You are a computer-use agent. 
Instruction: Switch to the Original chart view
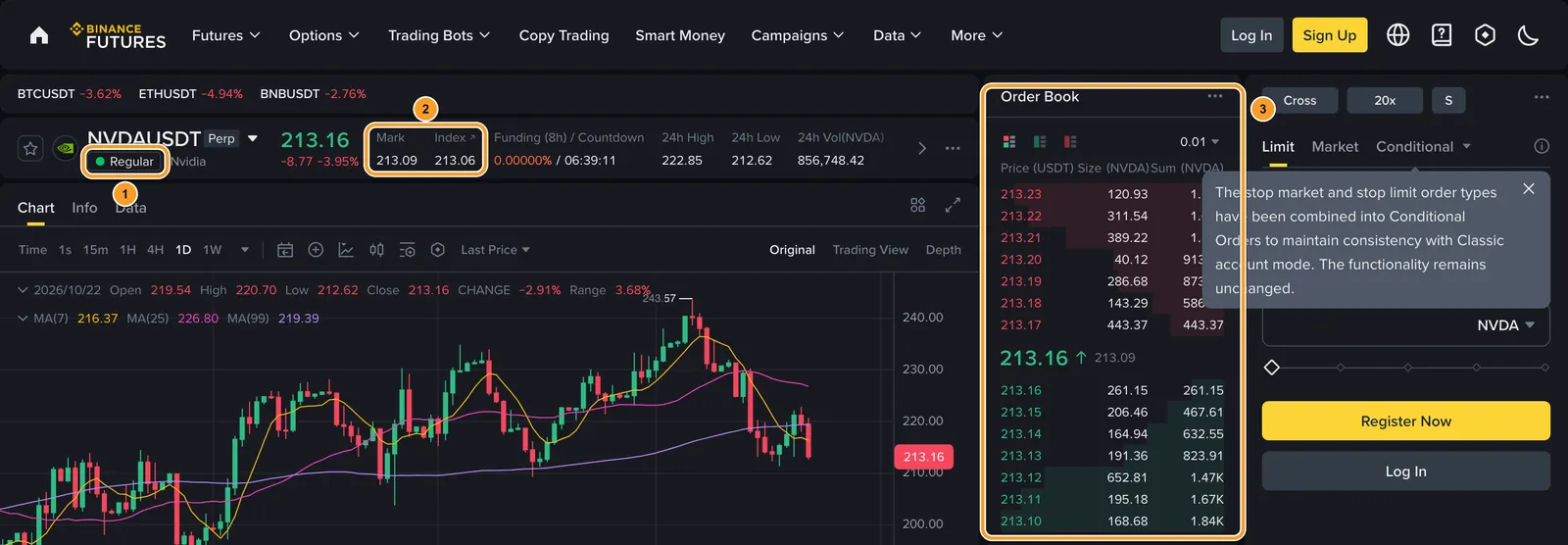792,250
